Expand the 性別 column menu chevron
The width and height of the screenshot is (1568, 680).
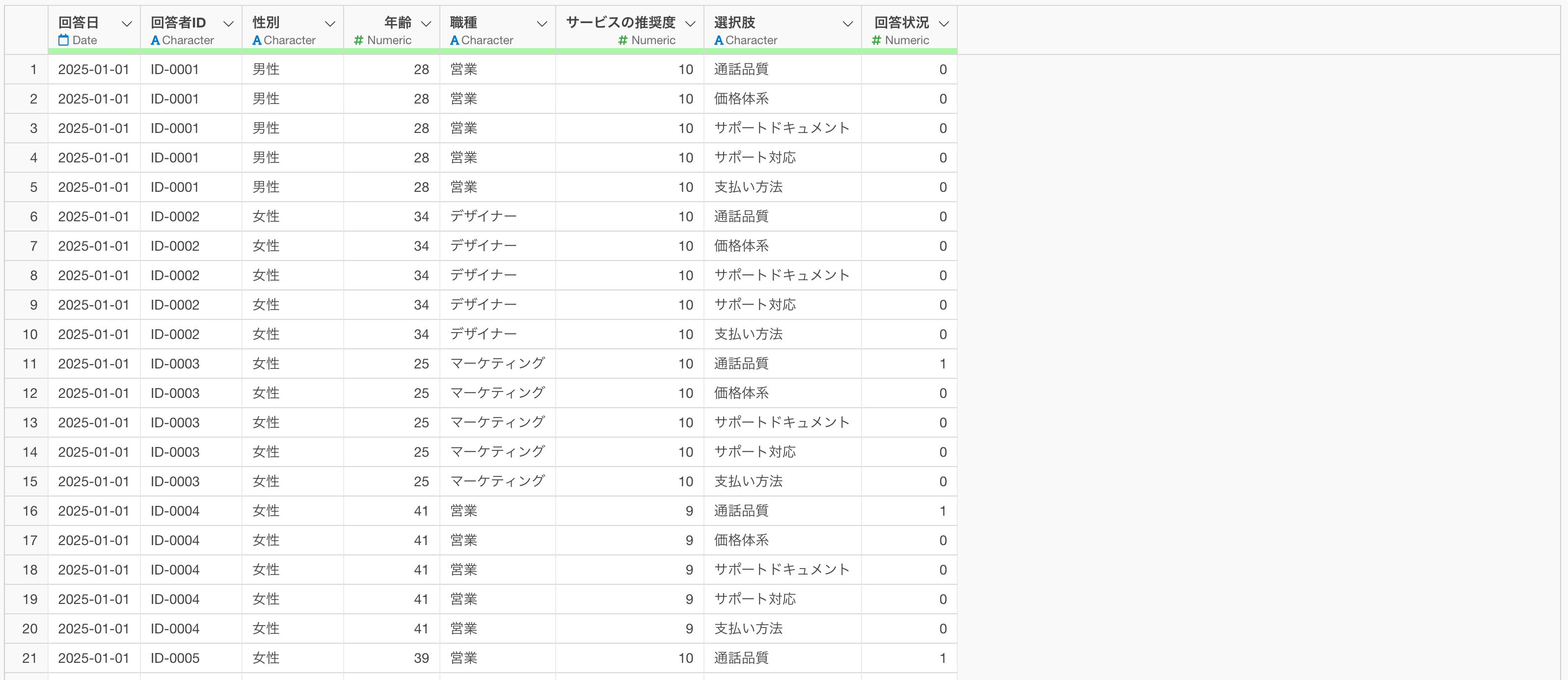pos(330,24)
